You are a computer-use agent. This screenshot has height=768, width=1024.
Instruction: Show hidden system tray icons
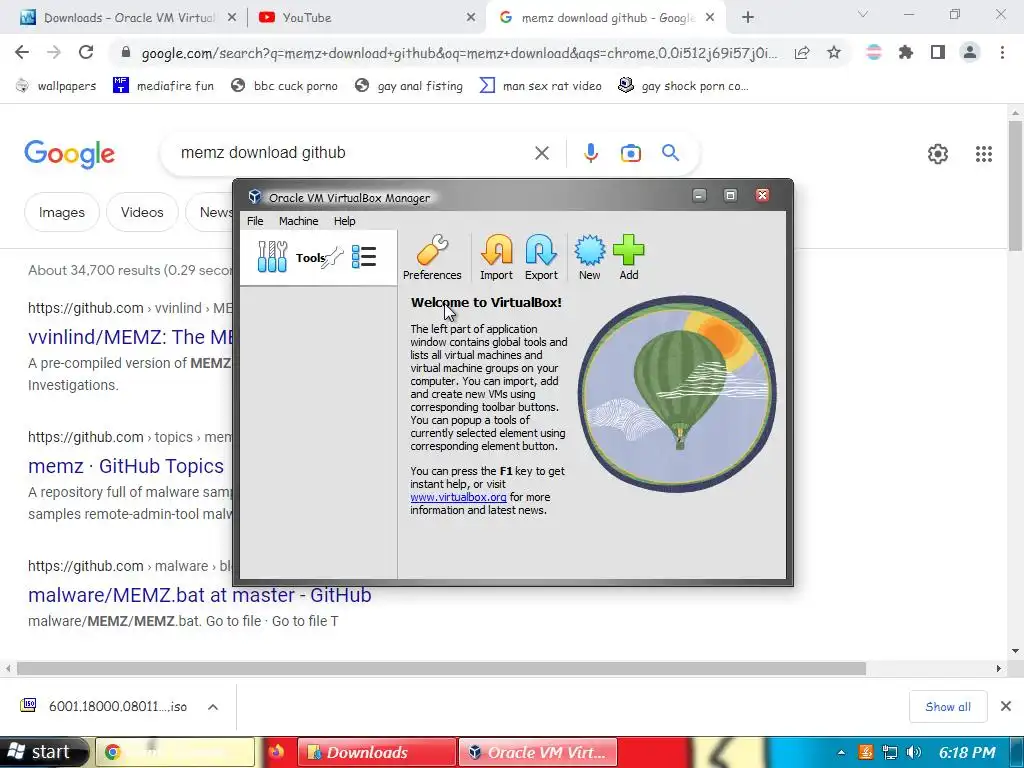(841, 752)
